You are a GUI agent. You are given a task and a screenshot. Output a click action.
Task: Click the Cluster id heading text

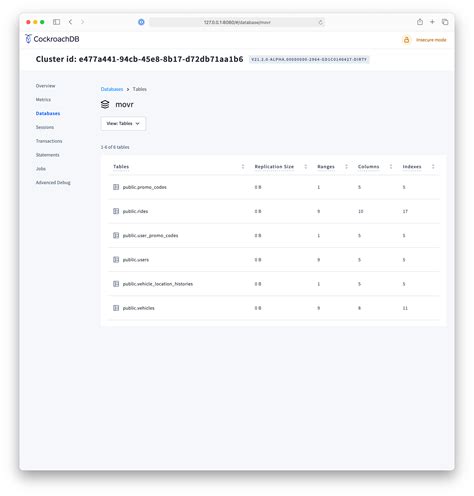point(139,59)
